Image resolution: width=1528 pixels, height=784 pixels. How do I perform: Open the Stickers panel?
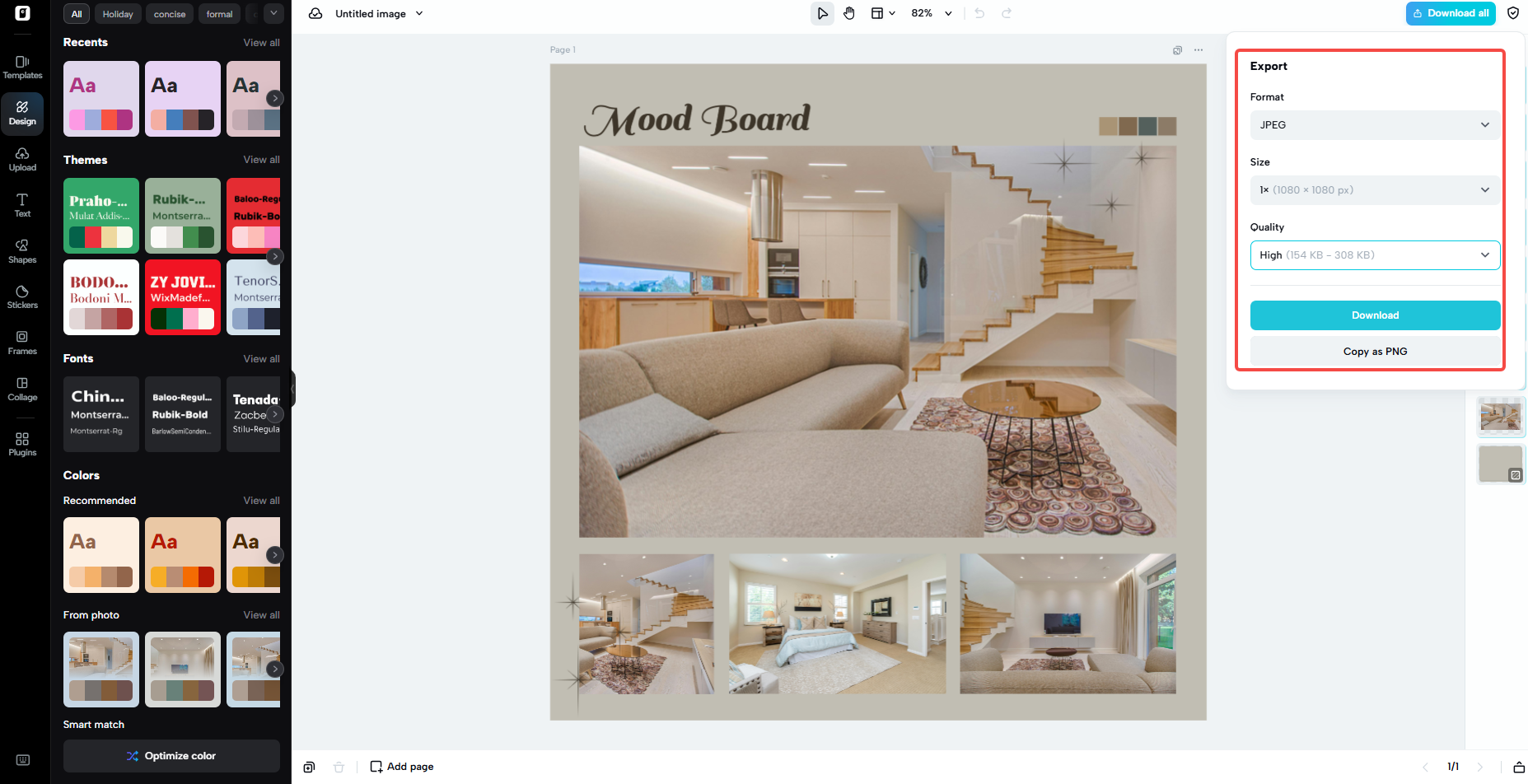point(22,296)
